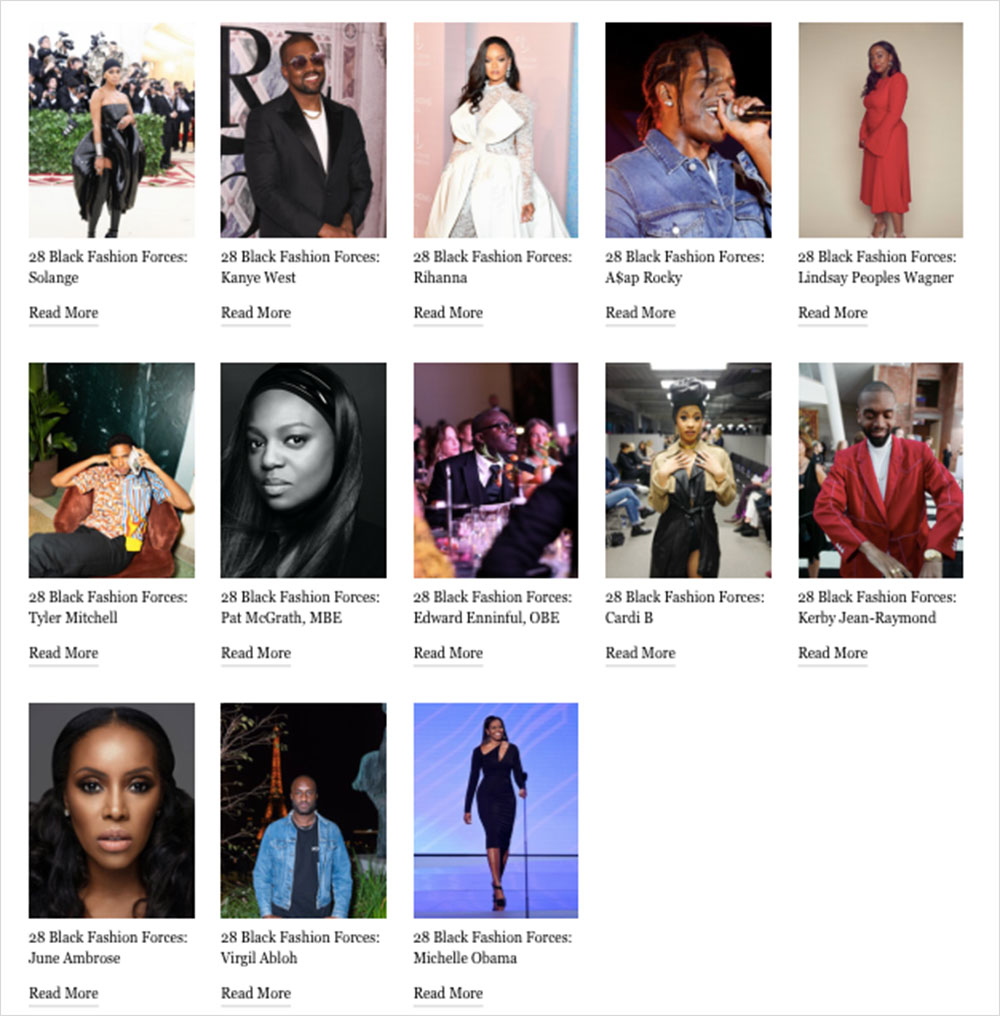1000x1016 pixels.
Task: Open the June Ambrose portrait thumbnail
Action: (111, 811)
